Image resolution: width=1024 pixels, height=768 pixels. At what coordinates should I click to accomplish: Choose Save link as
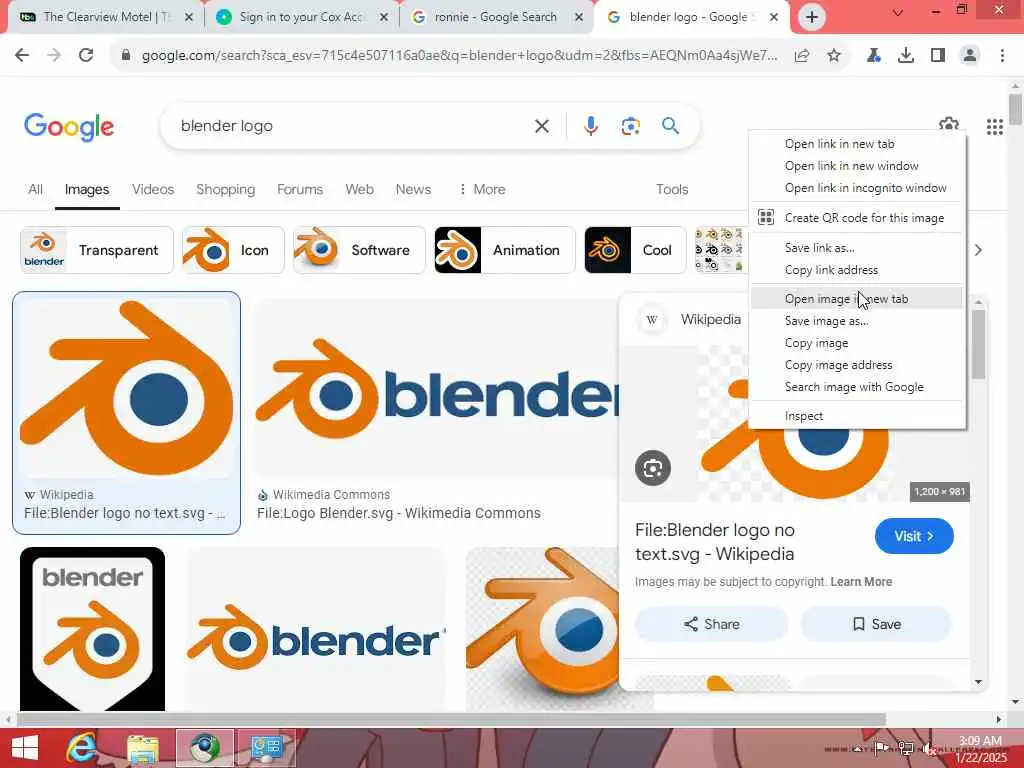tap(857, 248)
